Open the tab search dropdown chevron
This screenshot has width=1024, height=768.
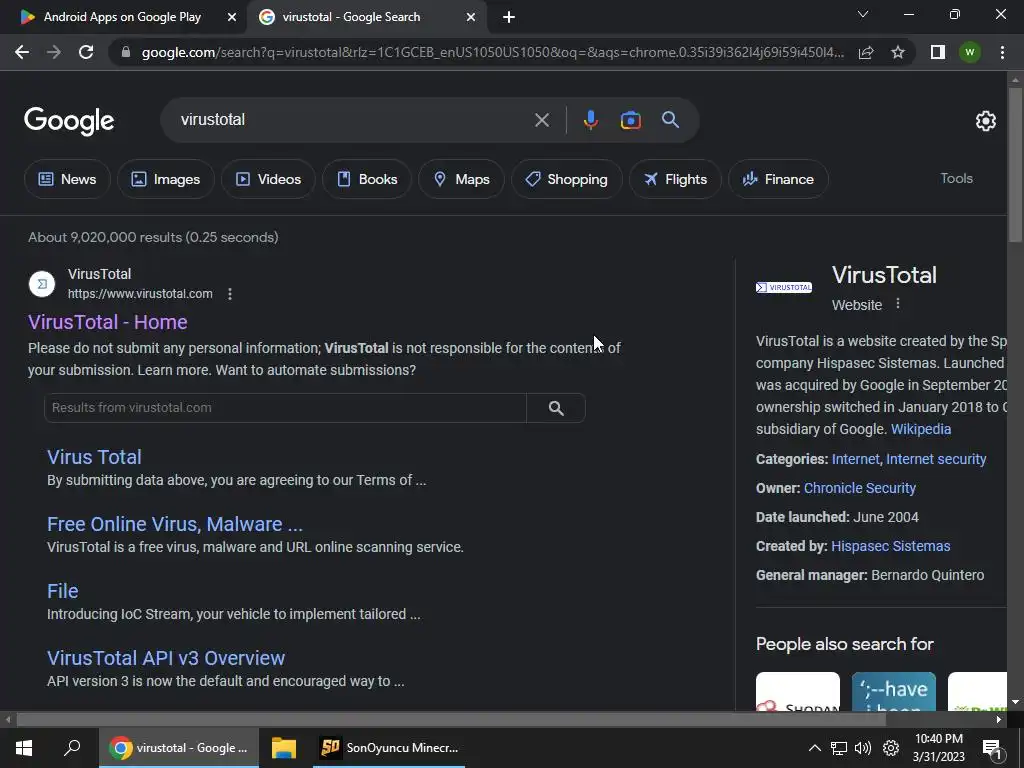tap(863, 14)
